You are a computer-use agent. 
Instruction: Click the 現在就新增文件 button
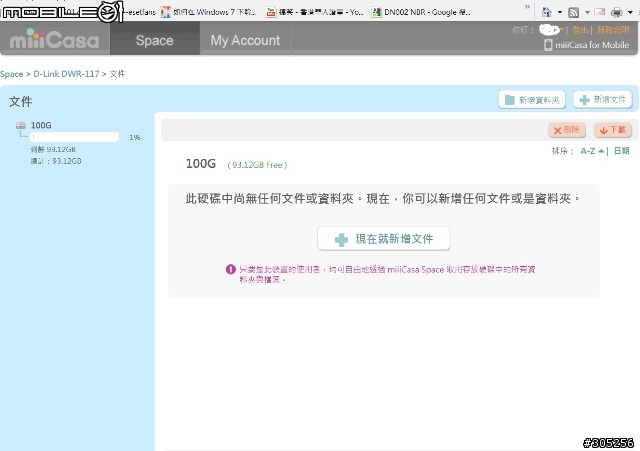click(x=384, y=239)
